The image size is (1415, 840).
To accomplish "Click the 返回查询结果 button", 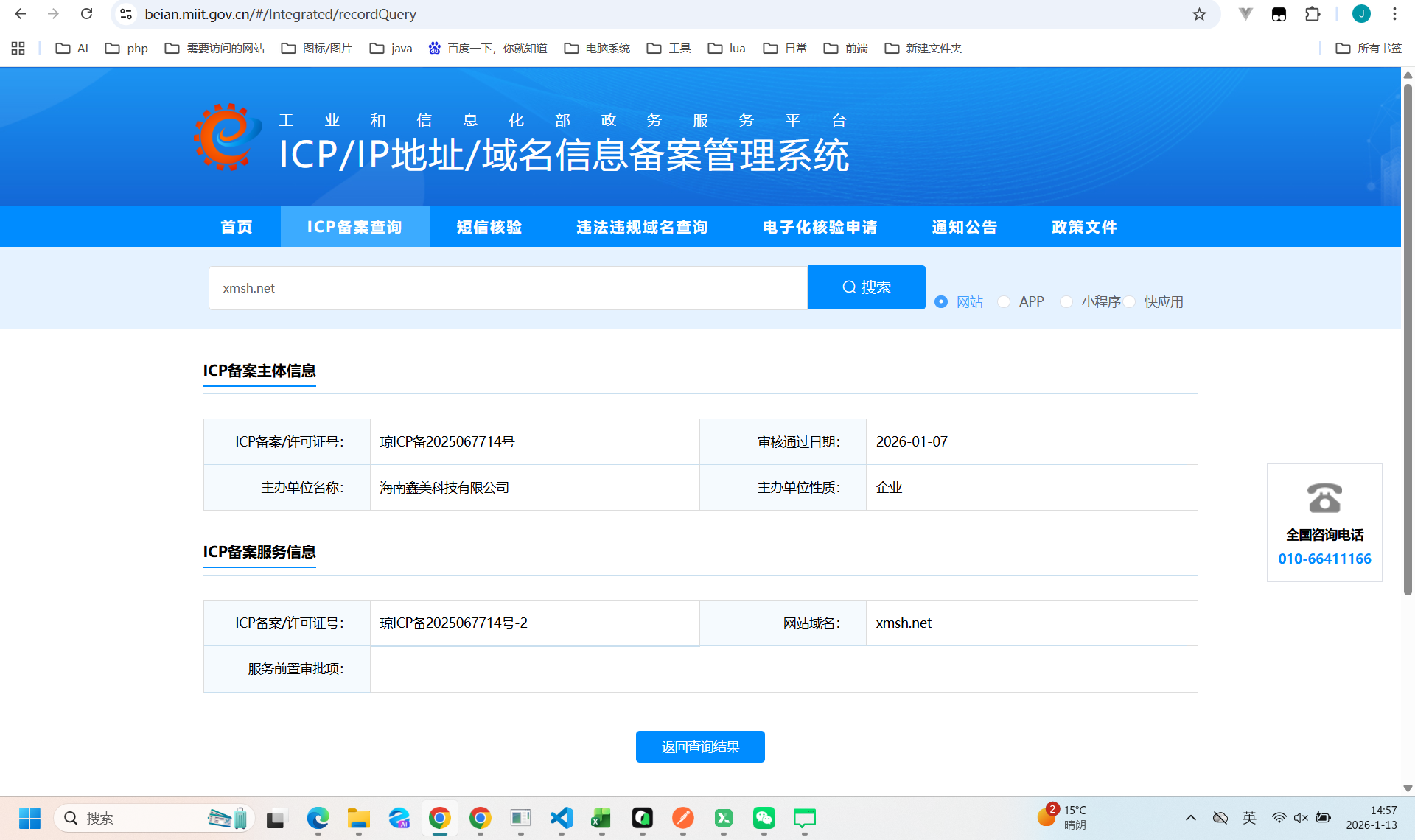I will (x=700, y=746).
